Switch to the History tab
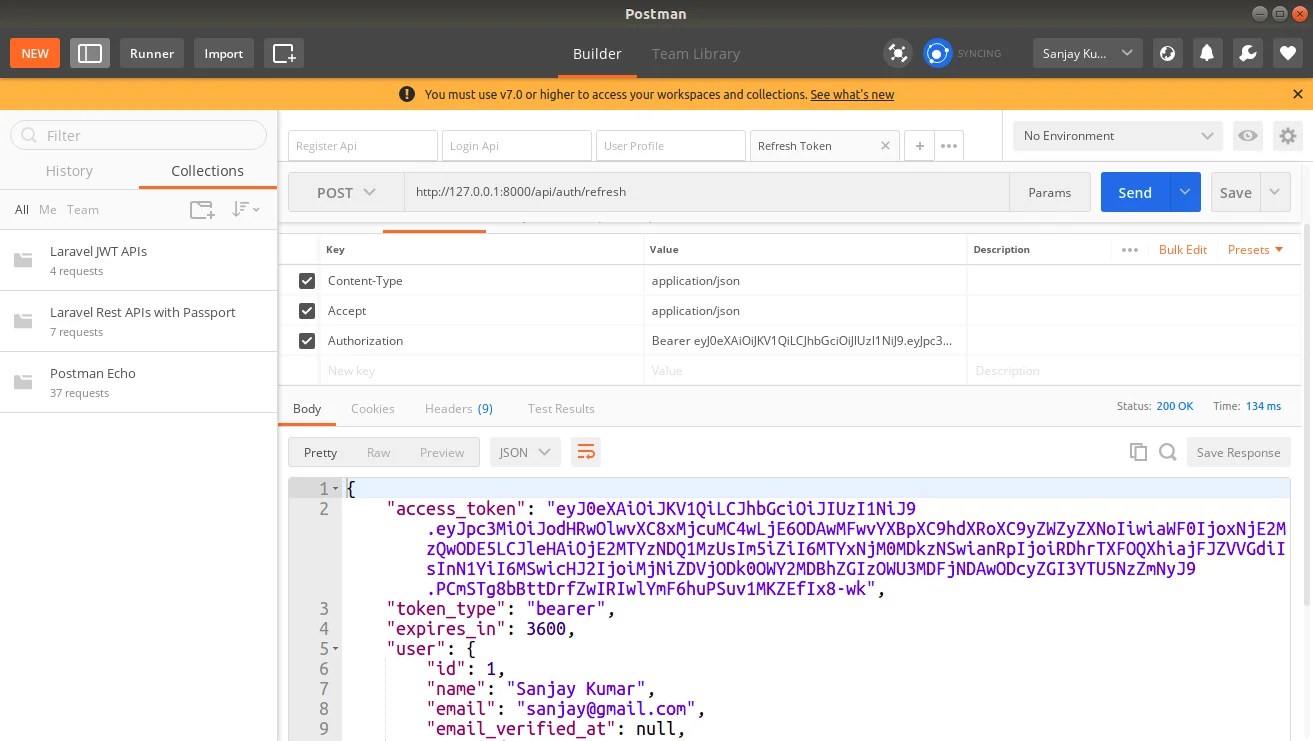 69,171
